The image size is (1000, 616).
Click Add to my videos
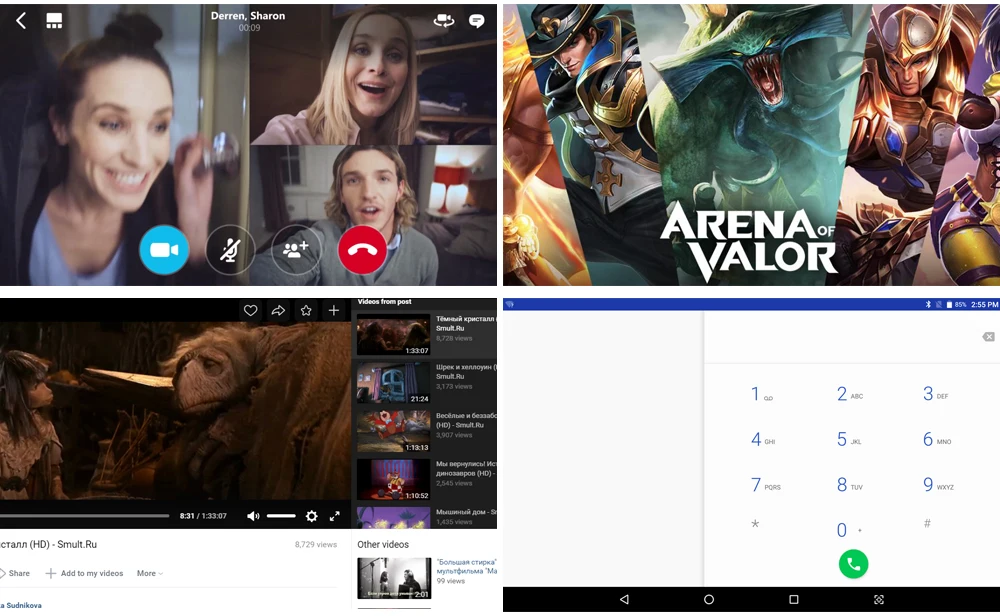[84, 573]
